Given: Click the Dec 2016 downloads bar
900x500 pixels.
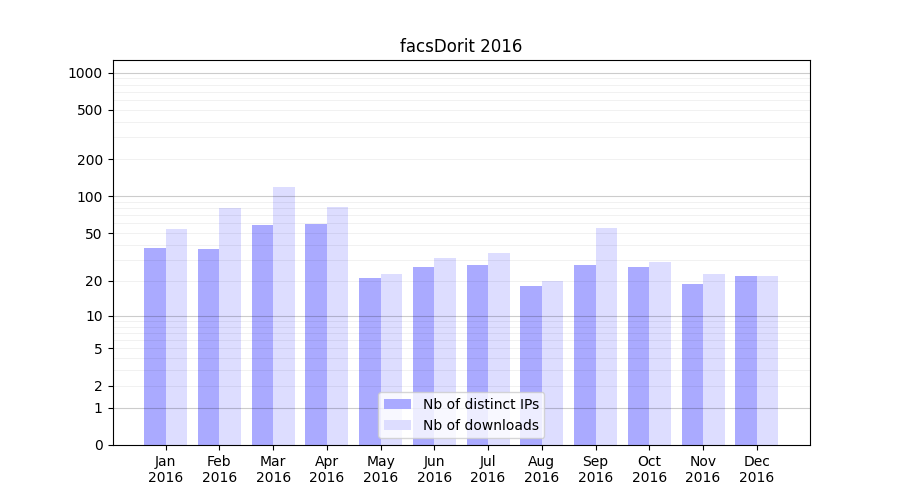Looking at the screenshot, I should [767, 360].
